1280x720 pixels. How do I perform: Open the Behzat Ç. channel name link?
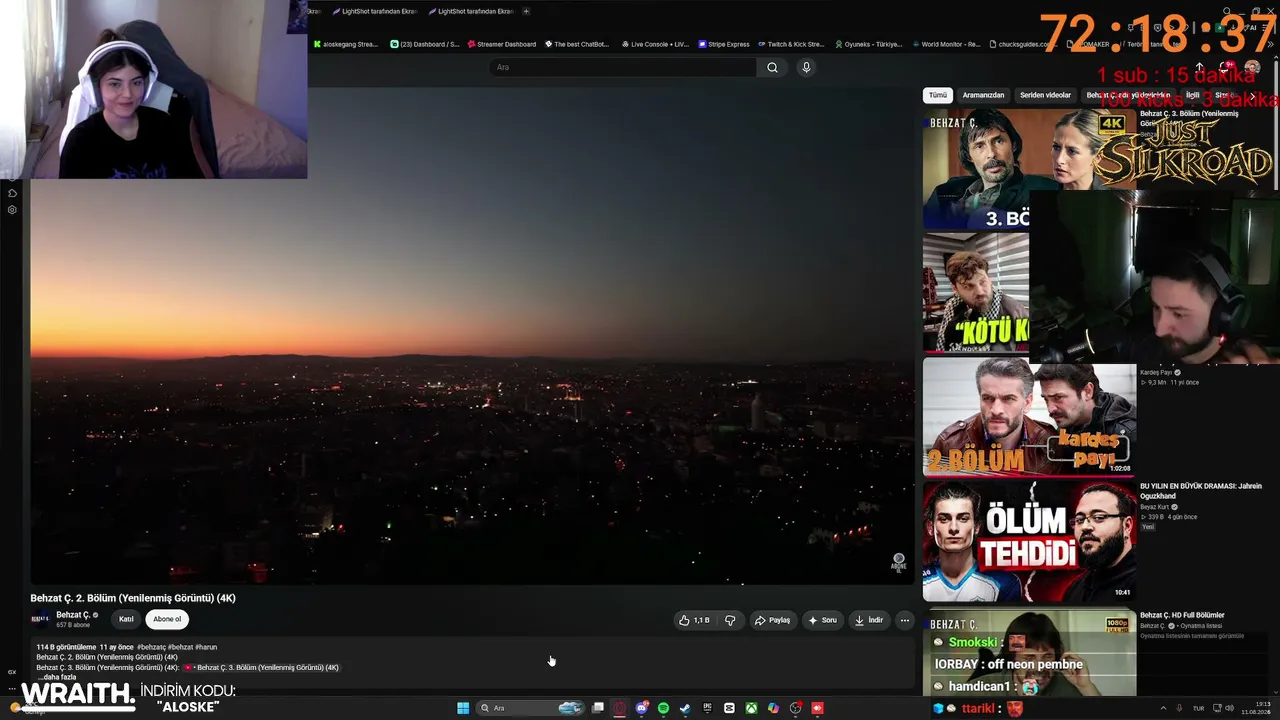pos(73,615)
